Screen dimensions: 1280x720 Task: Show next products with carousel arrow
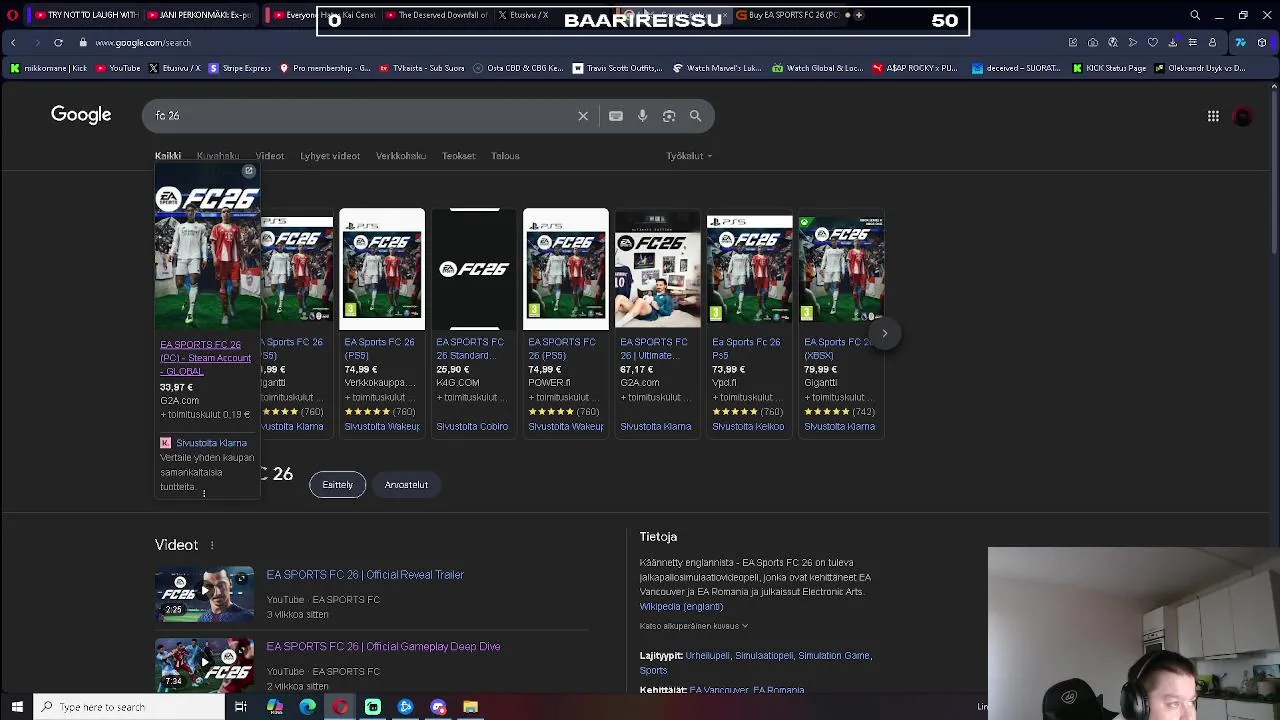884,333
